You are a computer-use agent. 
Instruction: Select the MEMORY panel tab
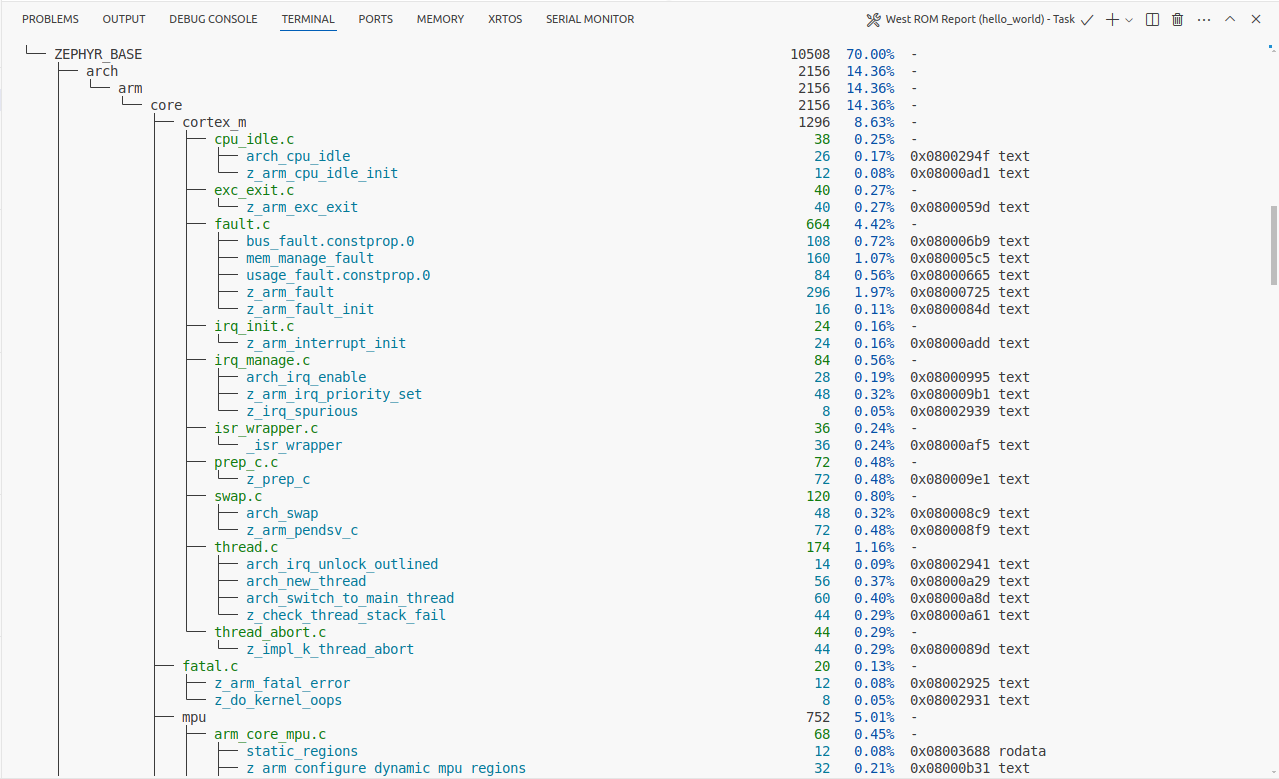440,19
